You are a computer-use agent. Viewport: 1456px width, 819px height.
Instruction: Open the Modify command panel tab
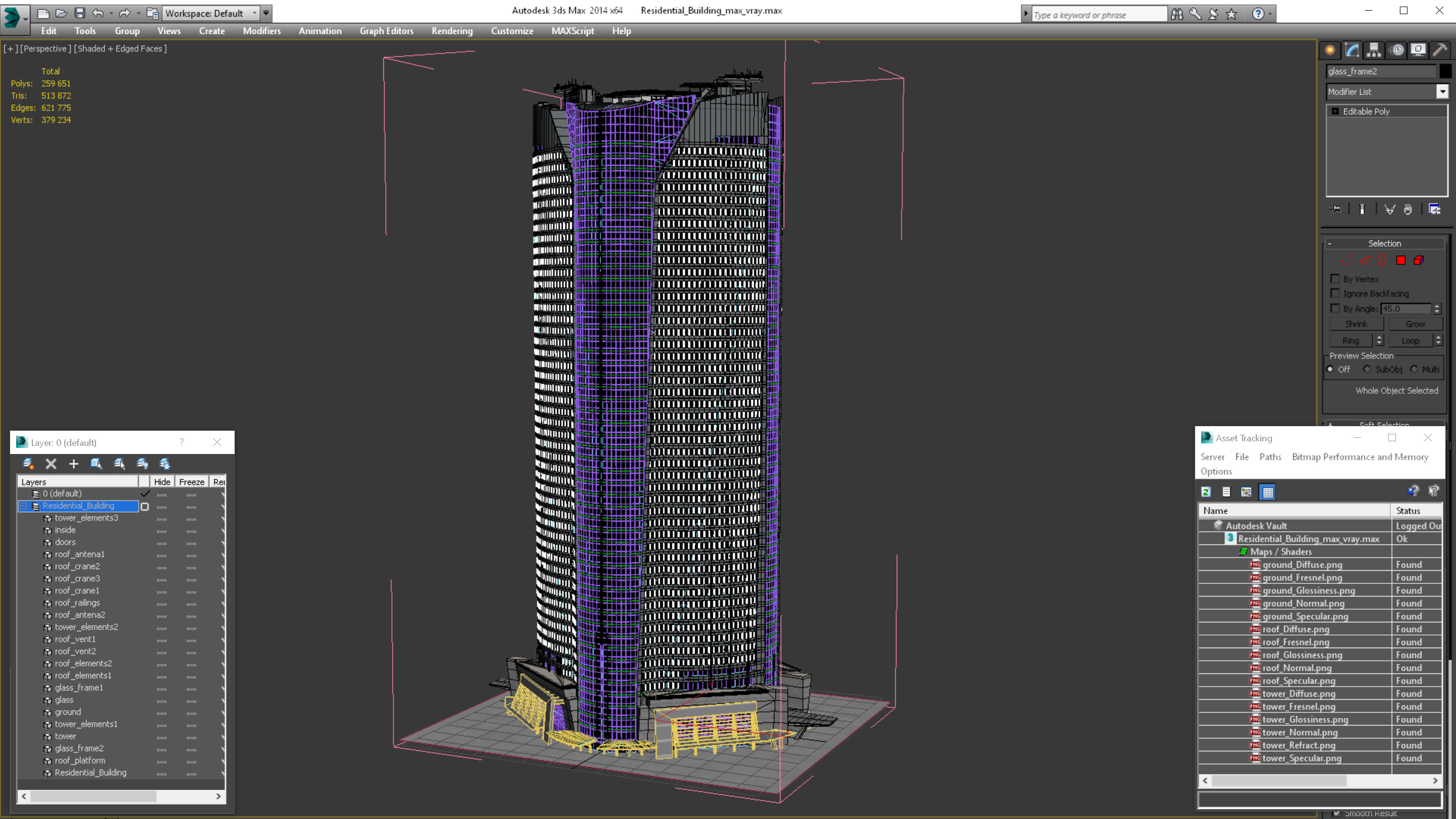(1351, 51)
